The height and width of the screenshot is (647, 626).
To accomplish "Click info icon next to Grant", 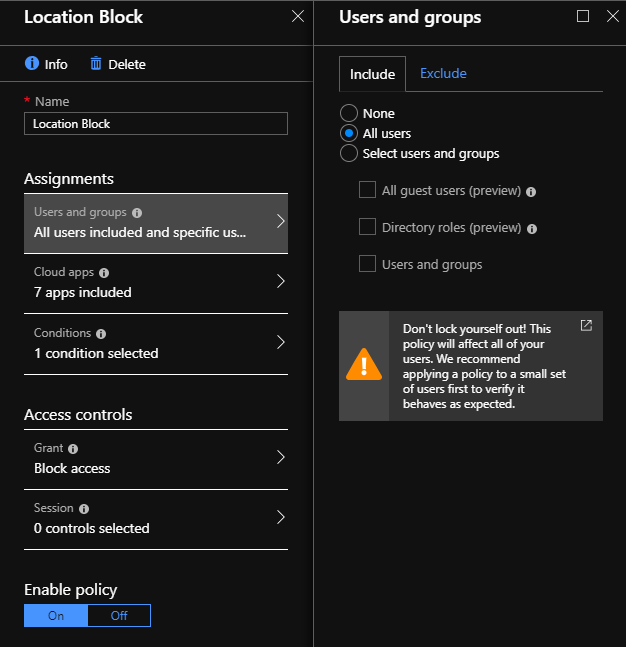I will pos(73,449).
